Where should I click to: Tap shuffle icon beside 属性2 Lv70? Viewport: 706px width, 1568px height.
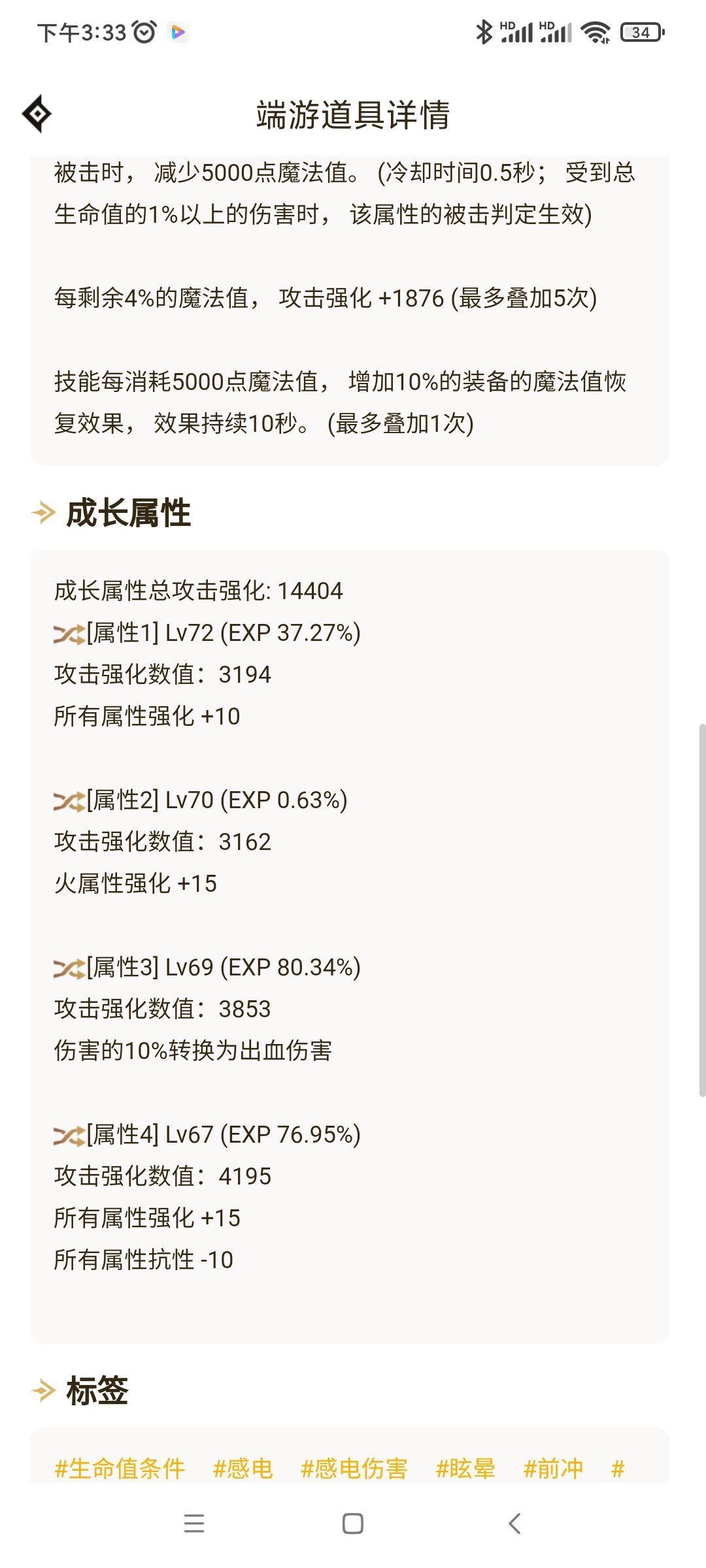pos(69,801)
